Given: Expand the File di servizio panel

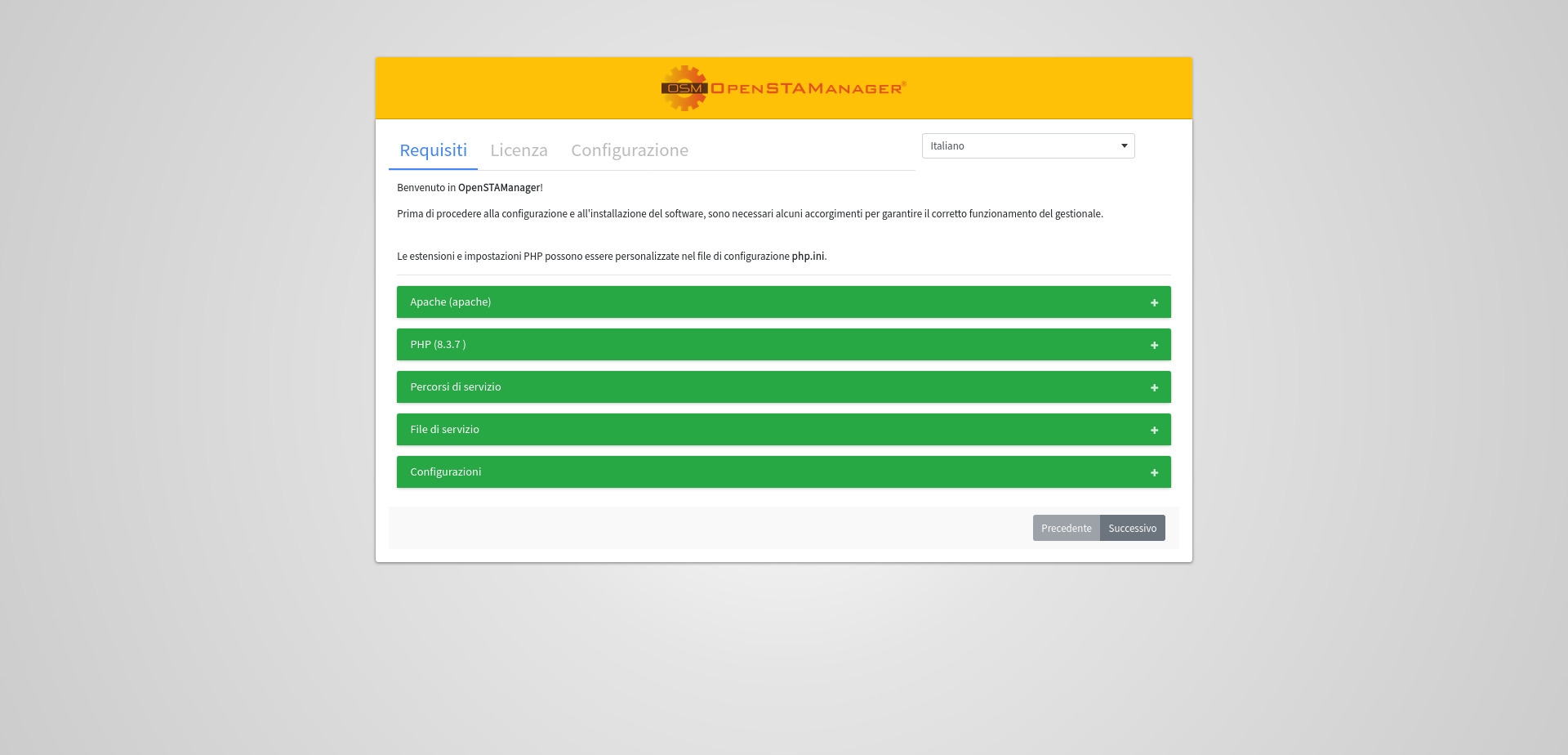Looking at the screenshot, I should click(445, 430).
